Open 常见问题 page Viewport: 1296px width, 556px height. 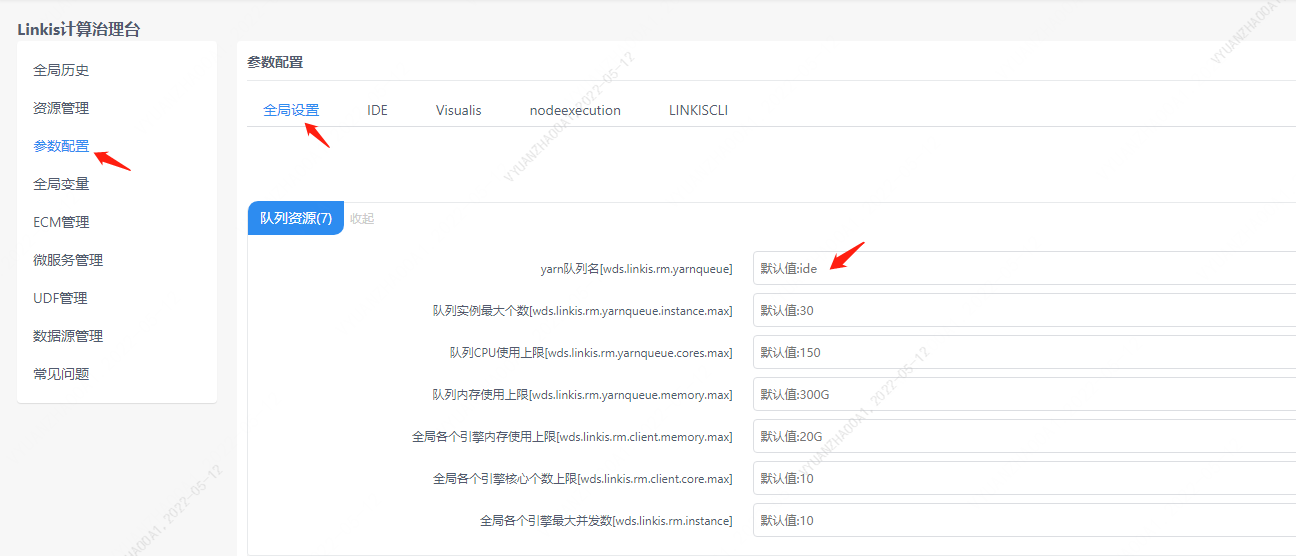click(x=61, y=374)
